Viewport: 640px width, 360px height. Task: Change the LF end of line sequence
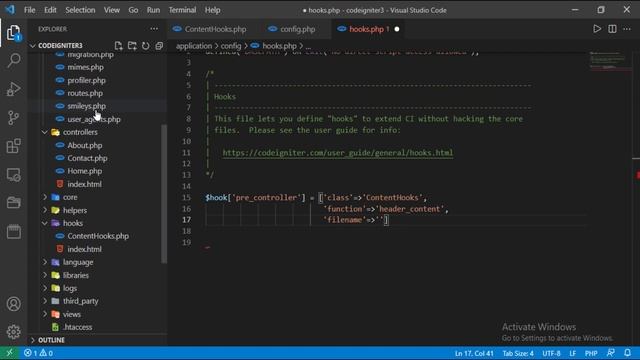click(572, 353)
